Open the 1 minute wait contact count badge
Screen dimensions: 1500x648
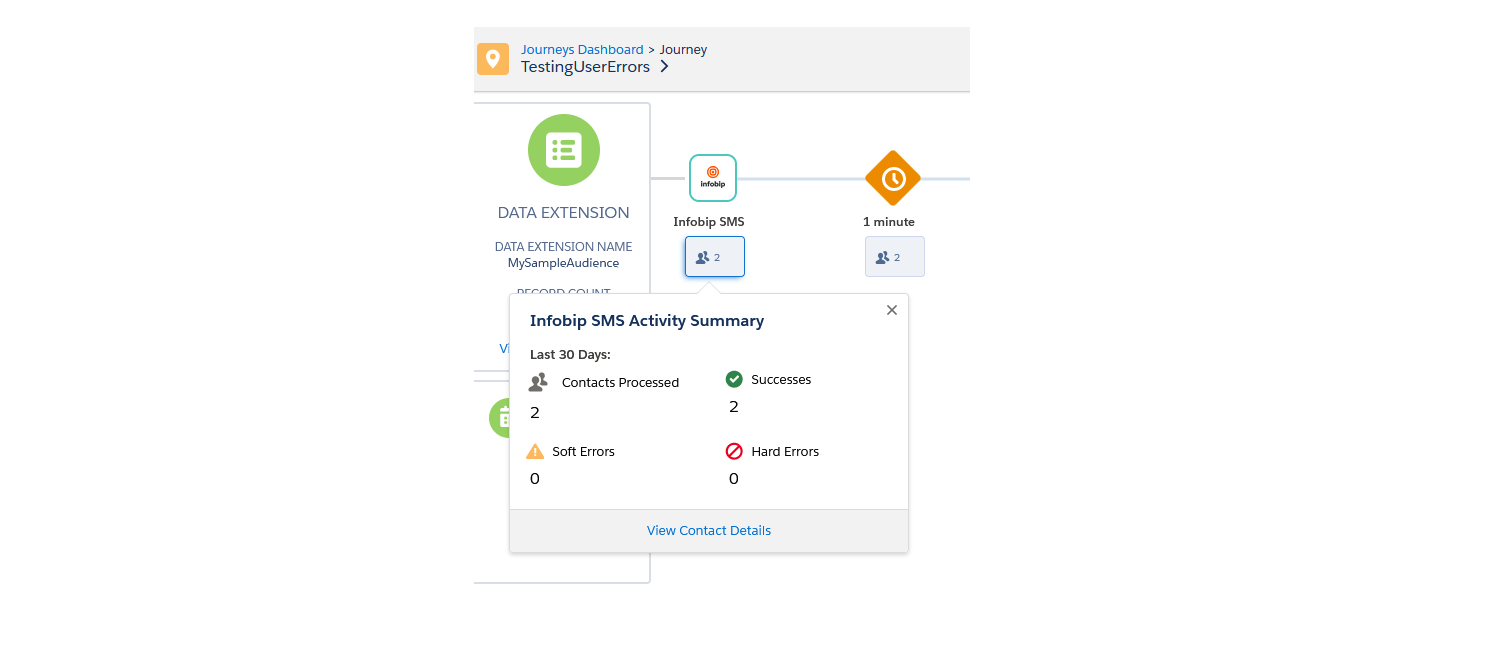coord(894,257)
